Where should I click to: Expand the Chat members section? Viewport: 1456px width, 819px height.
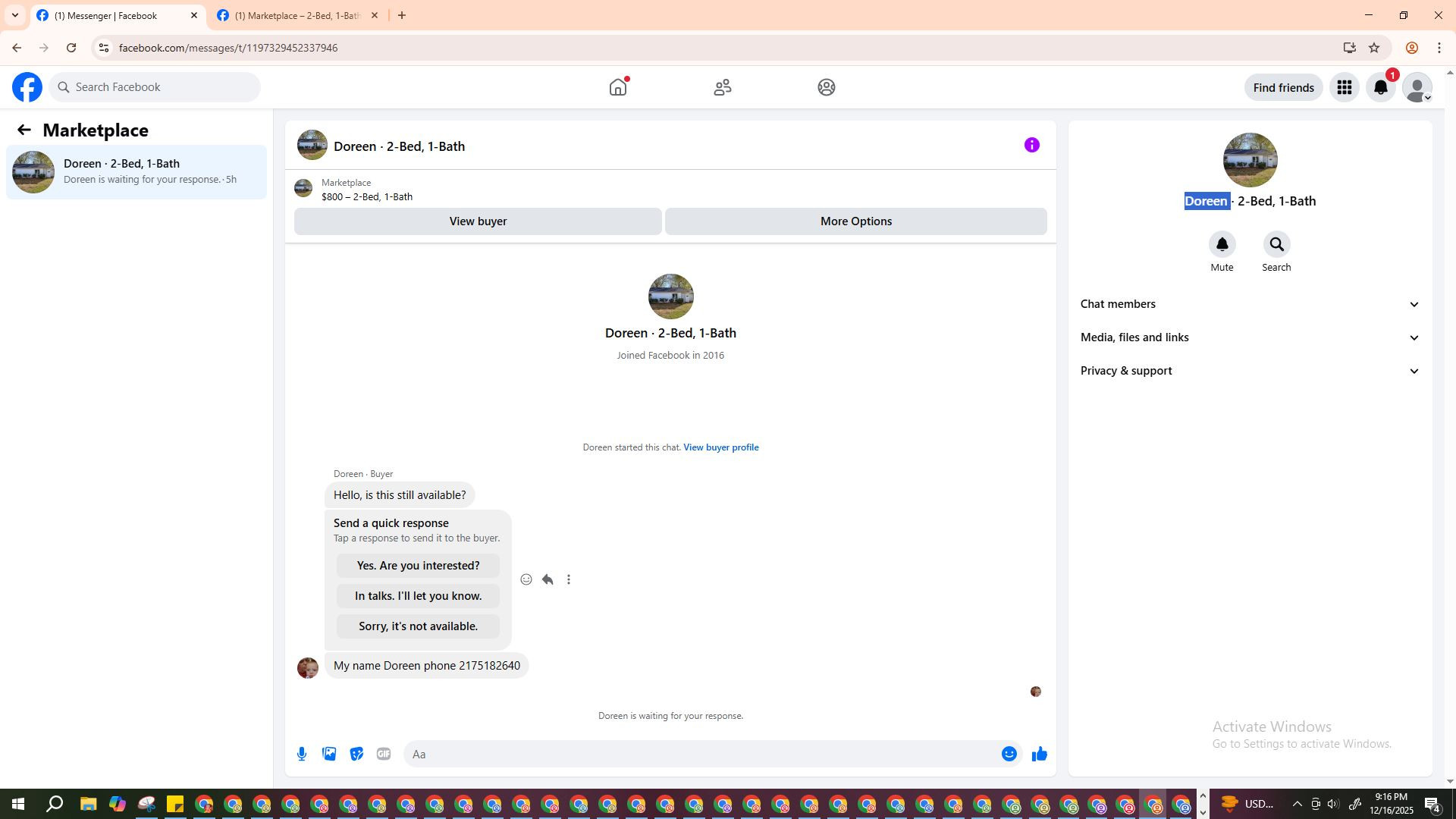pos(1250,304)
